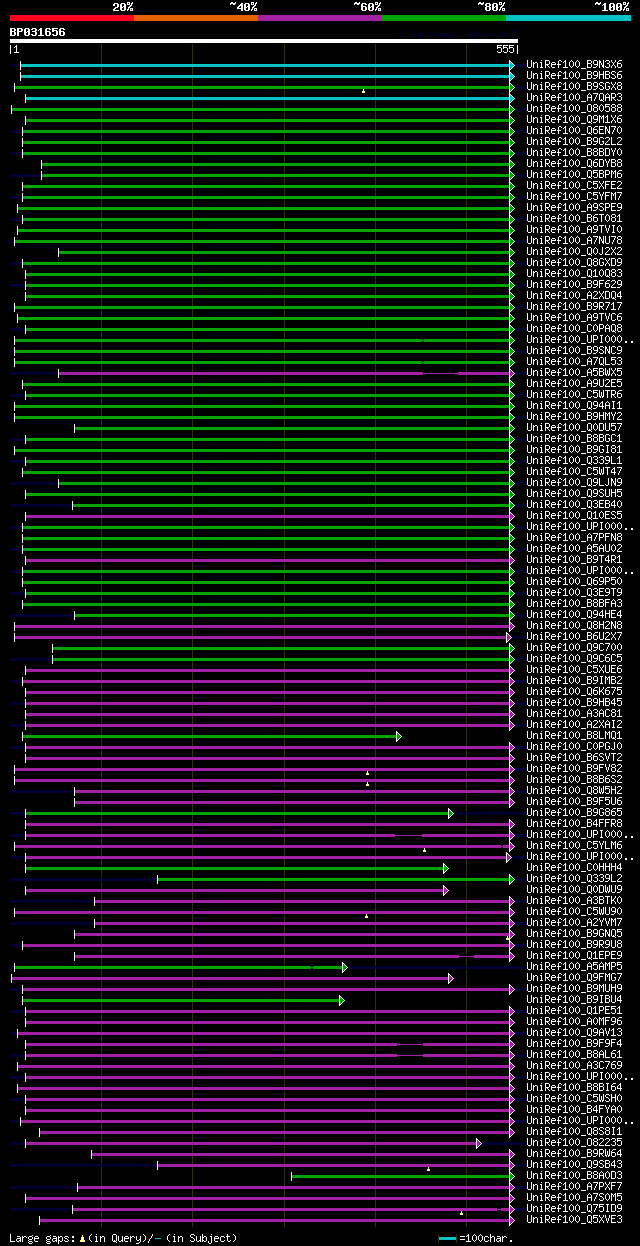Click alignment bar of UniRef100_Q0J2X2

pos(286,251)
